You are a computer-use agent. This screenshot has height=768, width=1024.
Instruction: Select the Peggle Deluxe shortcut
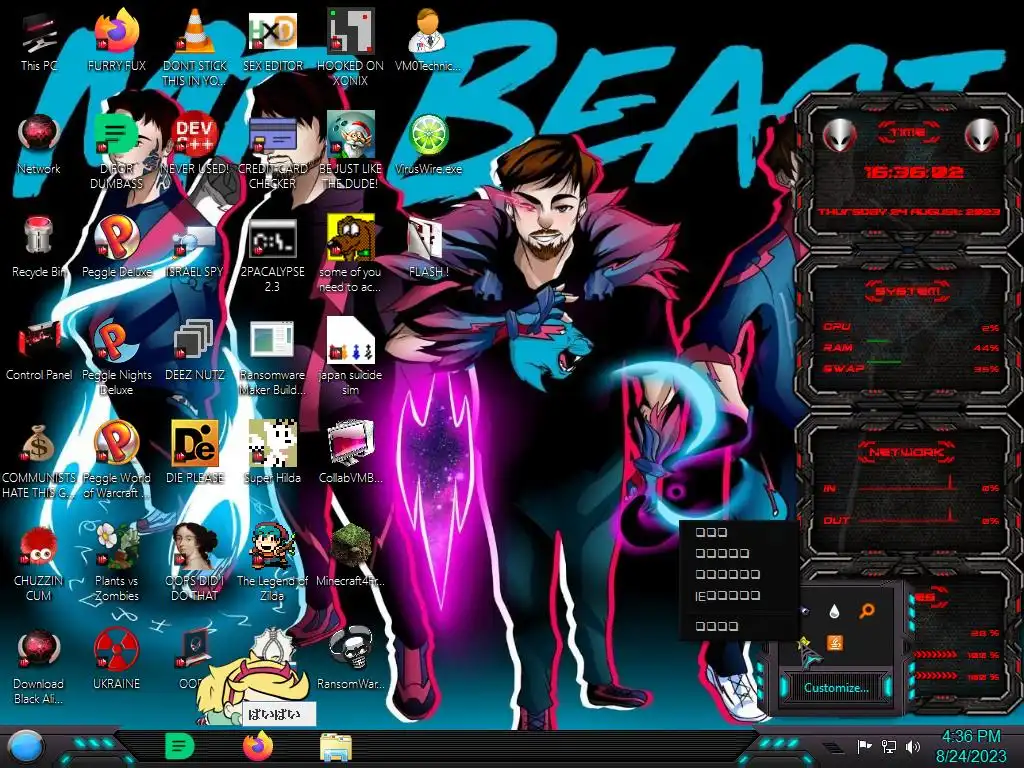[116, 248]
